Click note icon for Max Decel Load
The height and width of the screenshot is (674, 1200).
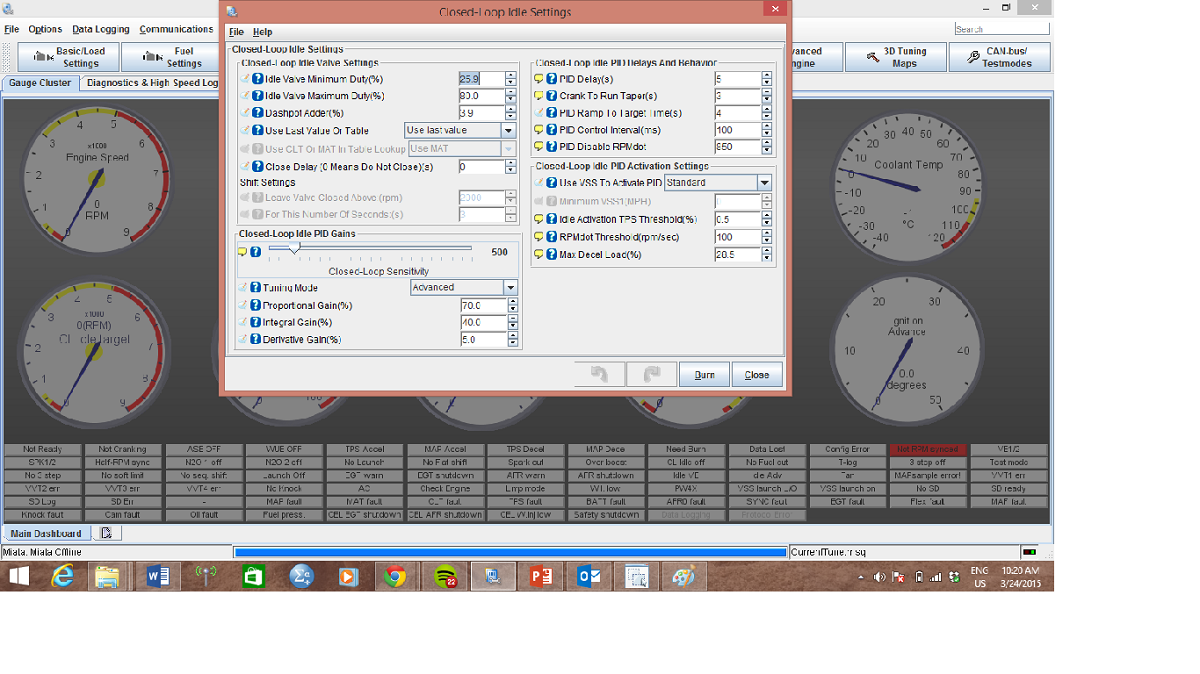[539, 254]
